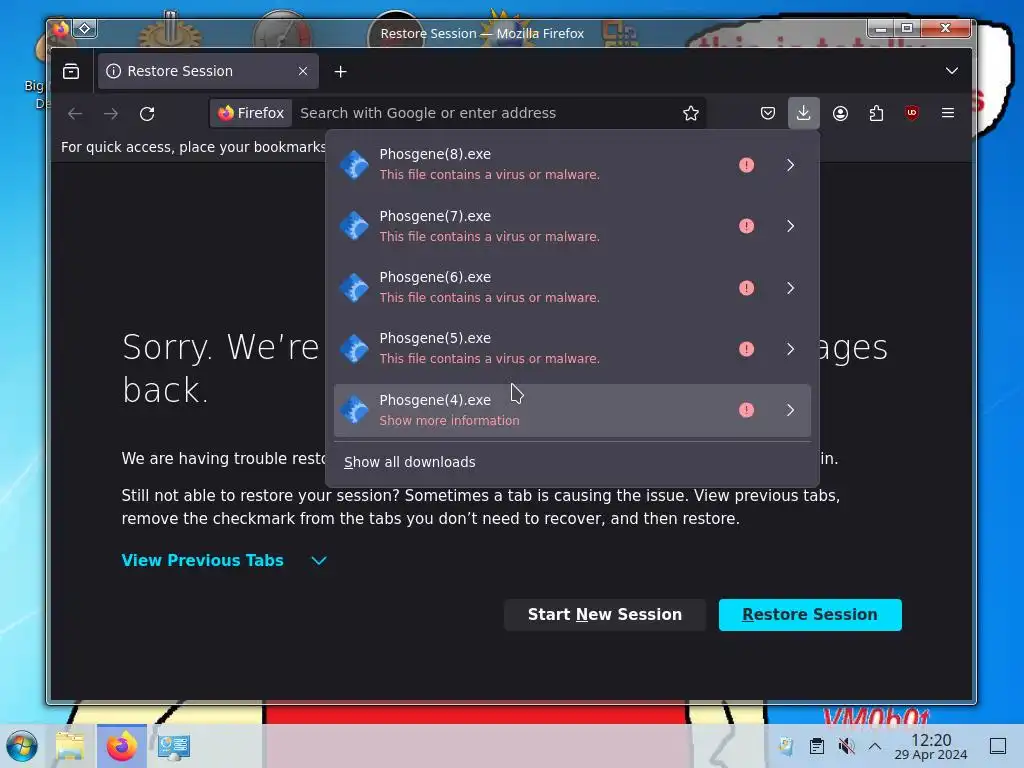This screenshot has width=1024, height=768.
Task: Click Show Desktop button on taskbar
Action: tap(998, 746)
